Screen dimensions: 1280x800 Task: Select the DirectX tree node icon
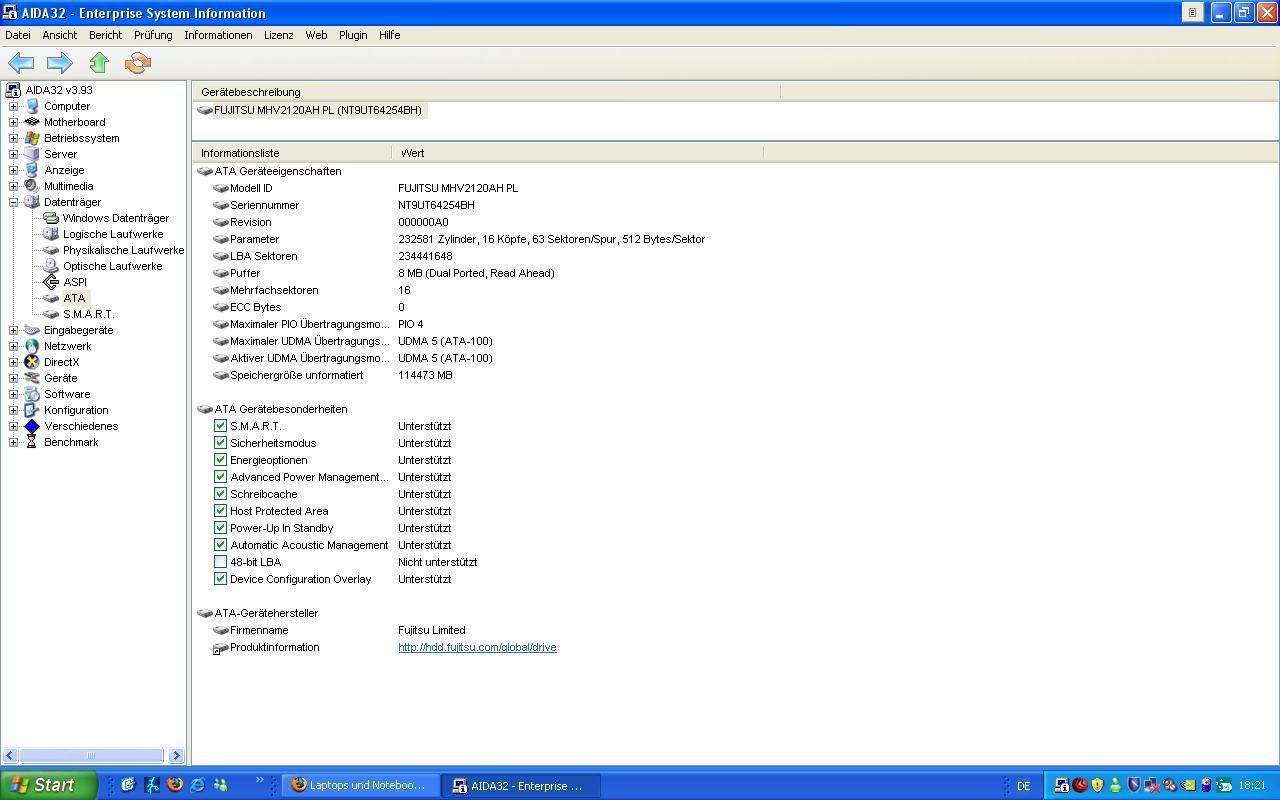pyautogui.click(x=32, y=362)
